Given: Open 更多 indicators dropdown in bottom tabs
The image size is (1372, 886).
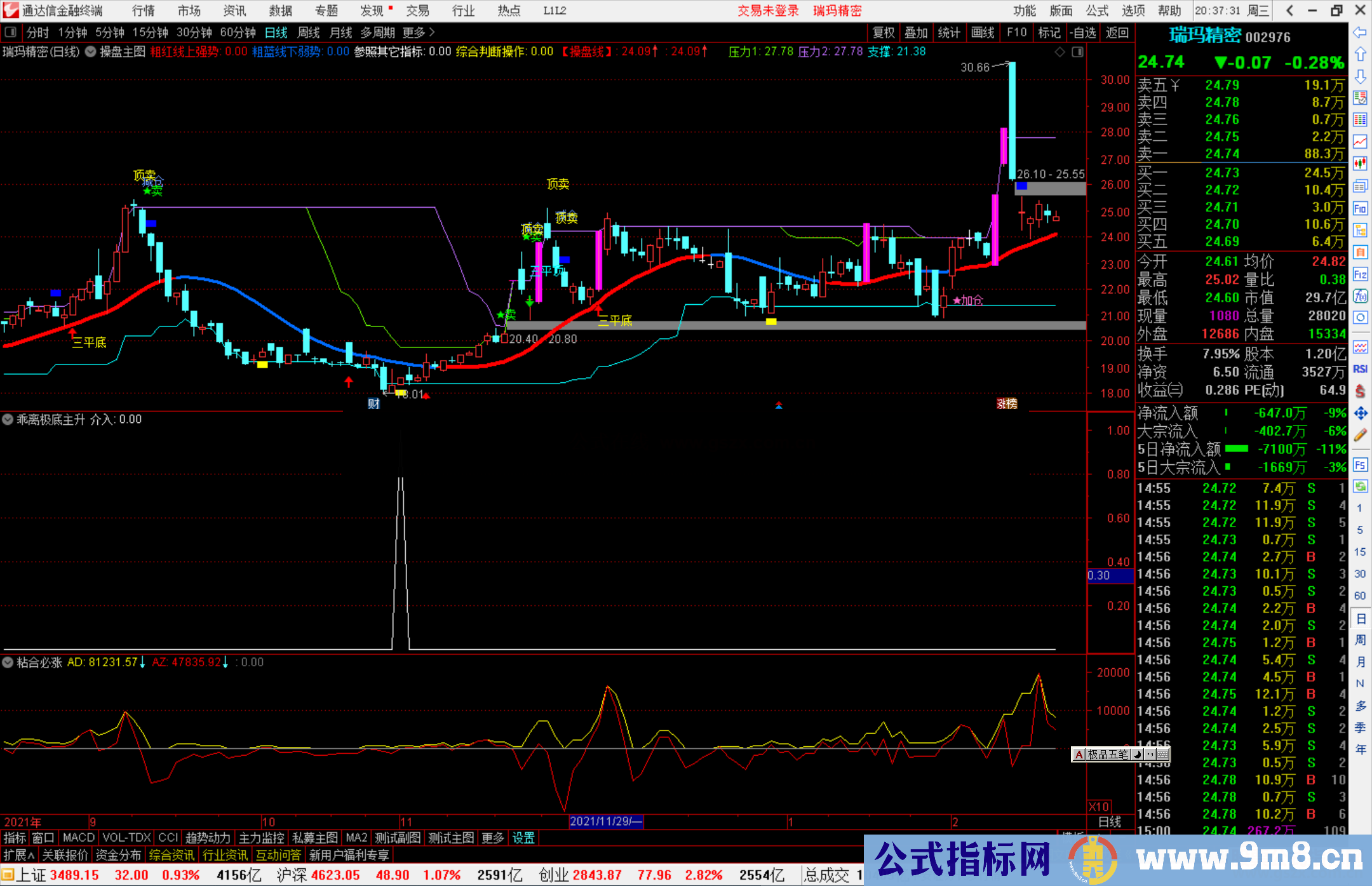Looking at the screenshot, I should 492,838.
